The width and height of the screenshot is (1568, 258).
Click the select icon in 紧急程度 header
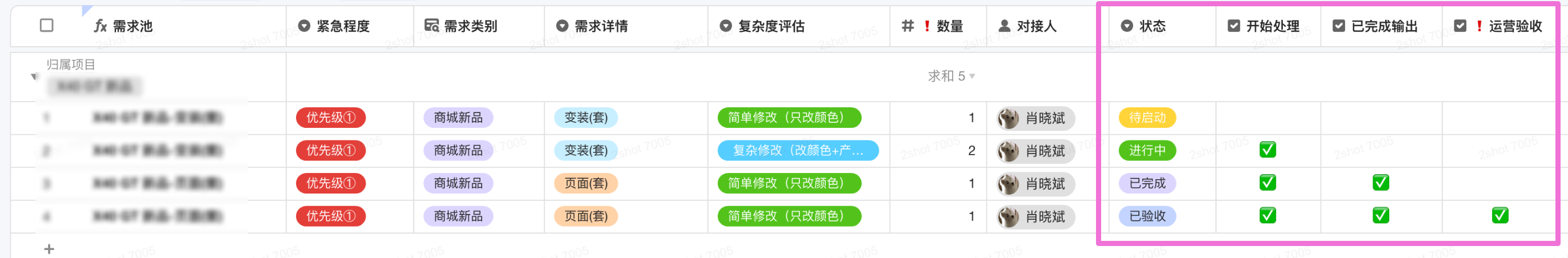point(305,26)
